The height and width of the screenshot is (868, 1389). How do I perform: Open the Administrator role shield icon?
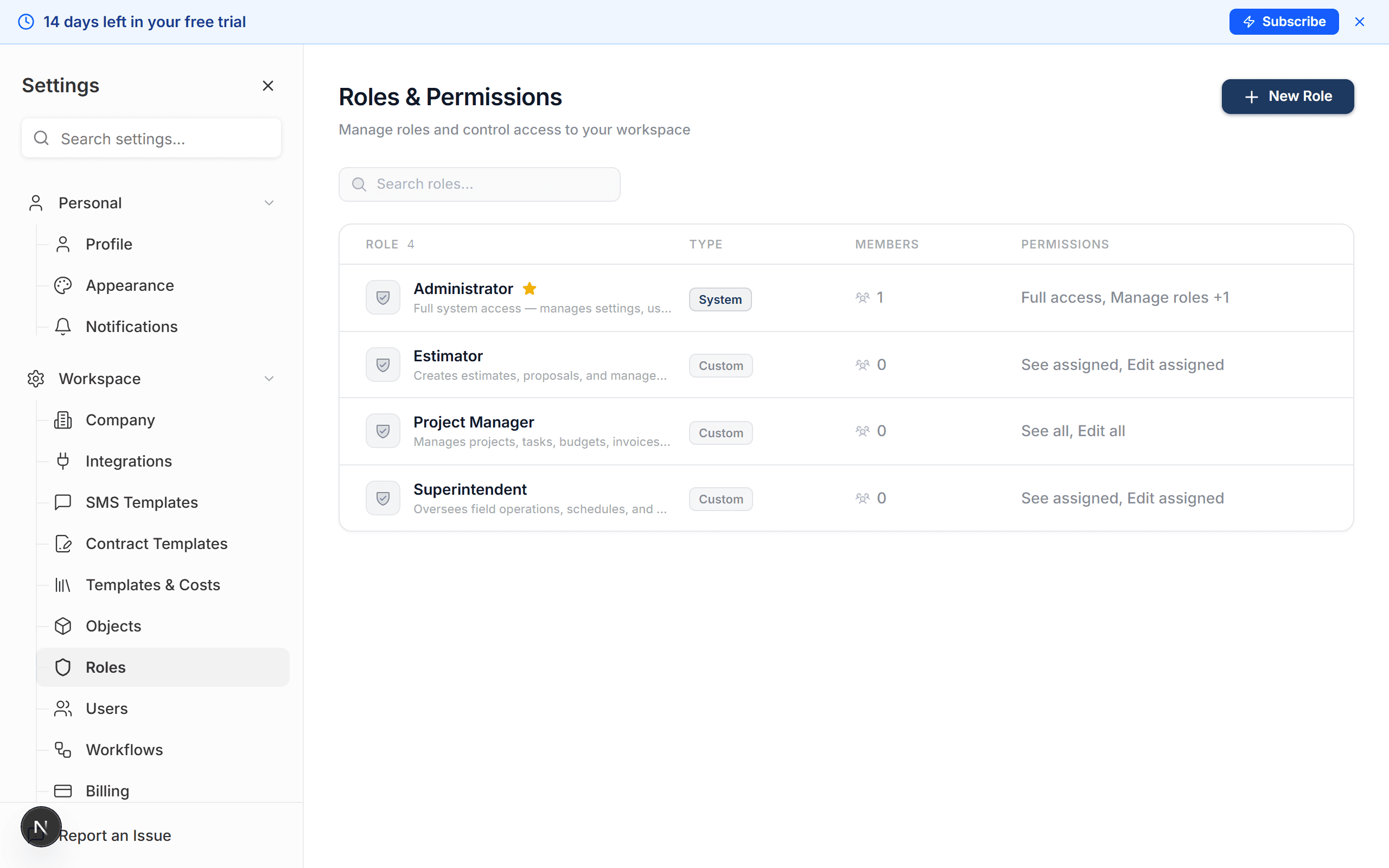(383, 297)
